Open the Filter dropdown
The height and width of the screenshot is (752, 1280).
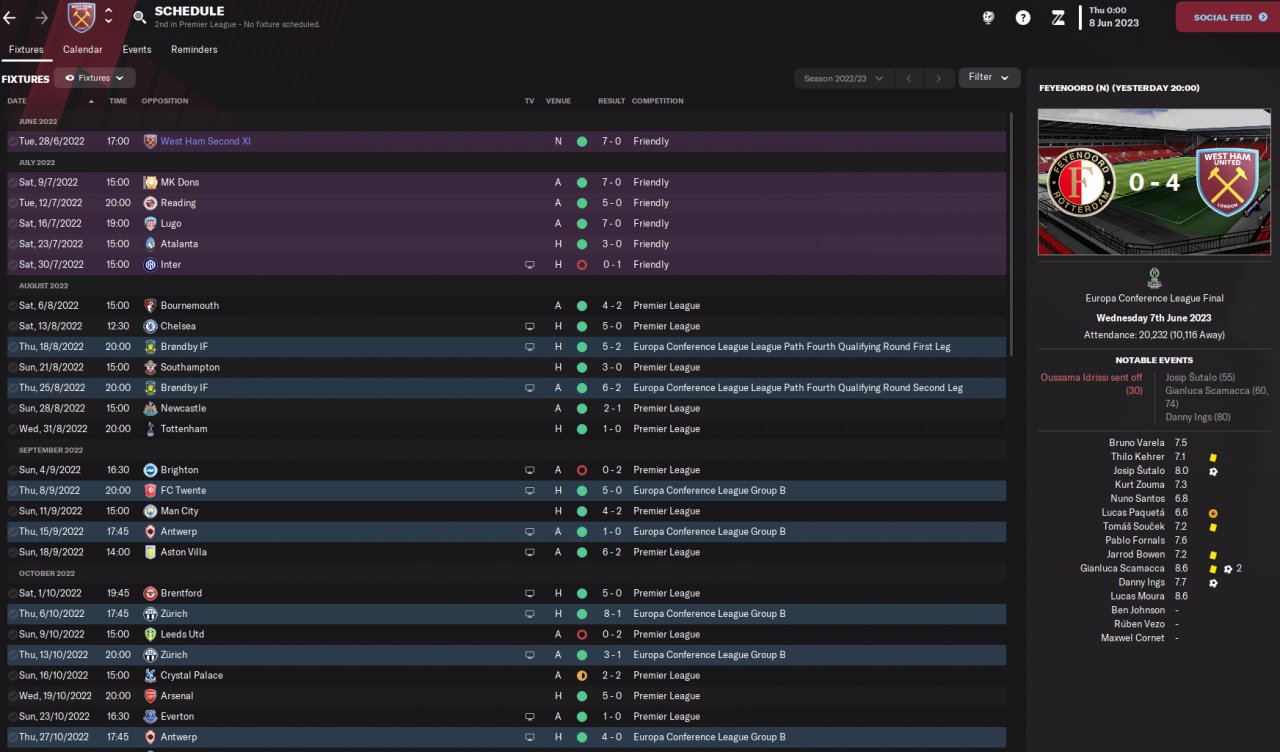(x=989, y=77)
